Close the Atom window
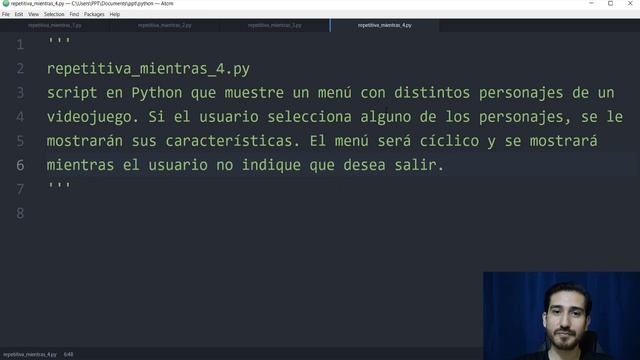 630,4
